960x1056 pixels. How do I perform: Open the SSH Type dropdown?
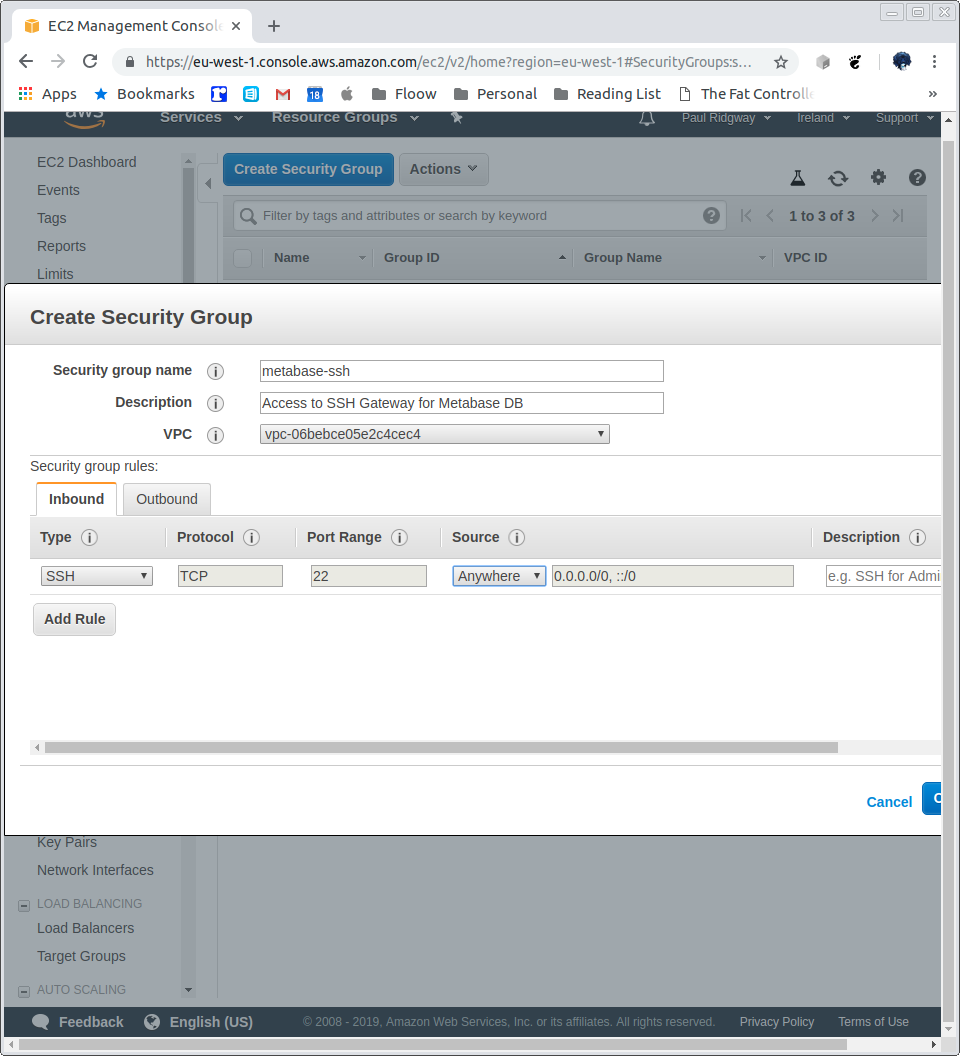click(x=97, y=576)
